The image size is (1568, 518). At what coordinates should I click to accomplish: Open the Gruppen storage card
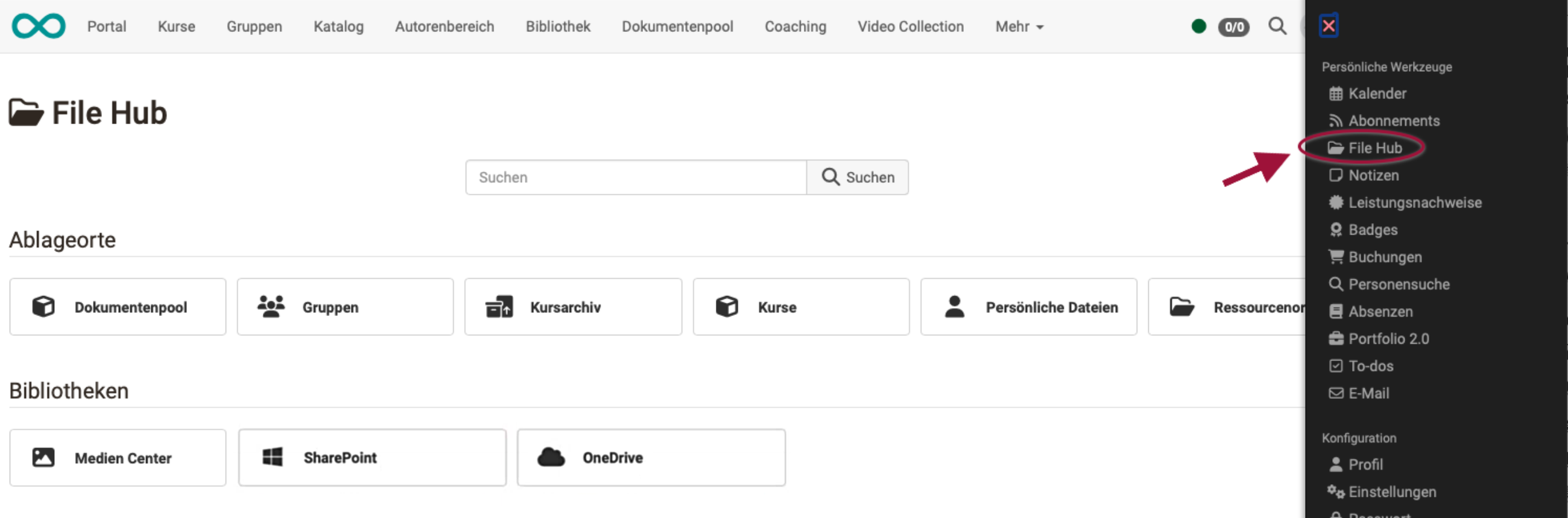click(345, 307)
